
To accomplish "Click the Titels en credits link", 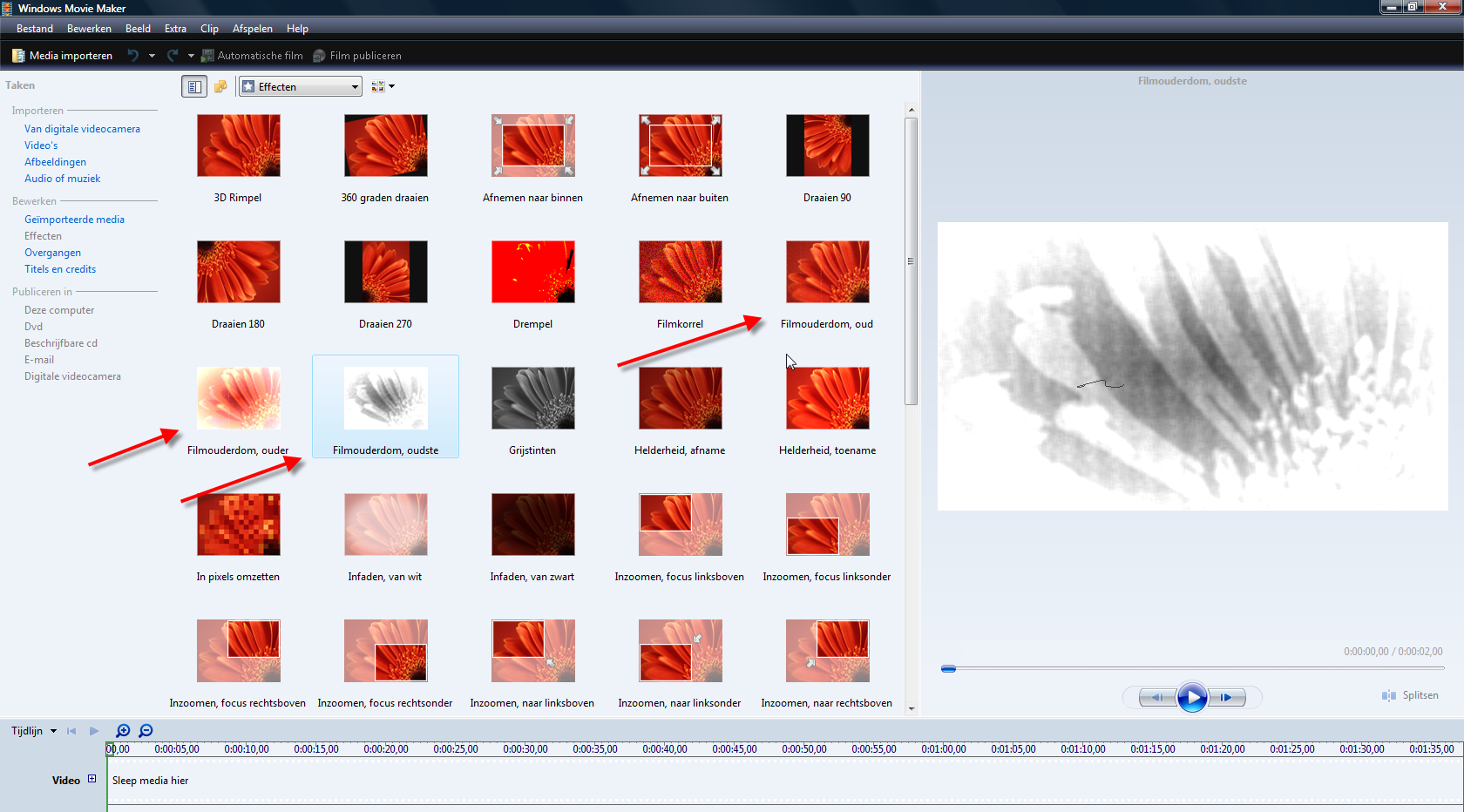I will point(60,269).
